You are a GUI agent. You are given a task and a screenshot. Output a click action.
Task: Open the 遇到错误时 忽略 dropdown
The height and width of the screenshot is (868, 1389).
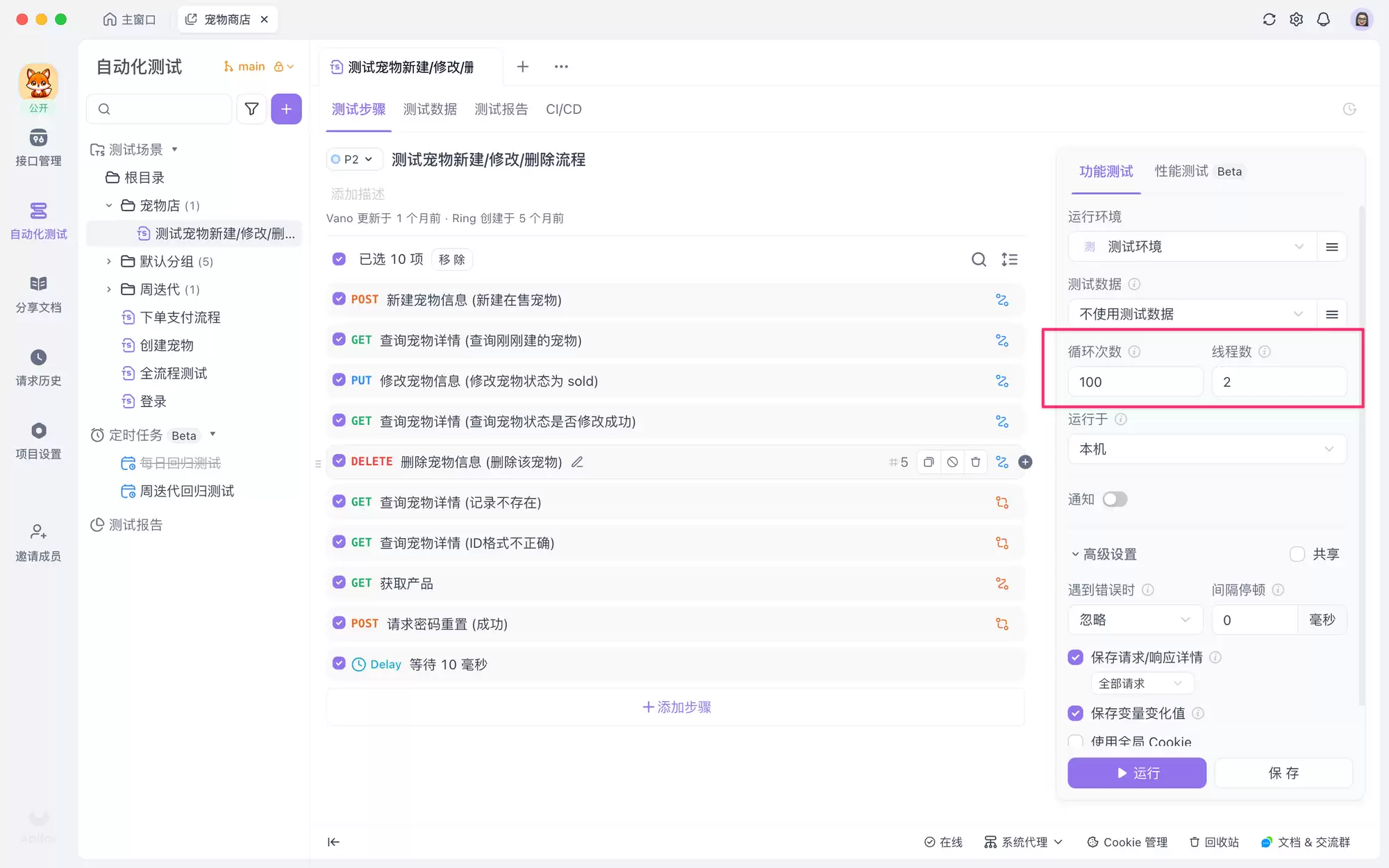coord(1135,619)
